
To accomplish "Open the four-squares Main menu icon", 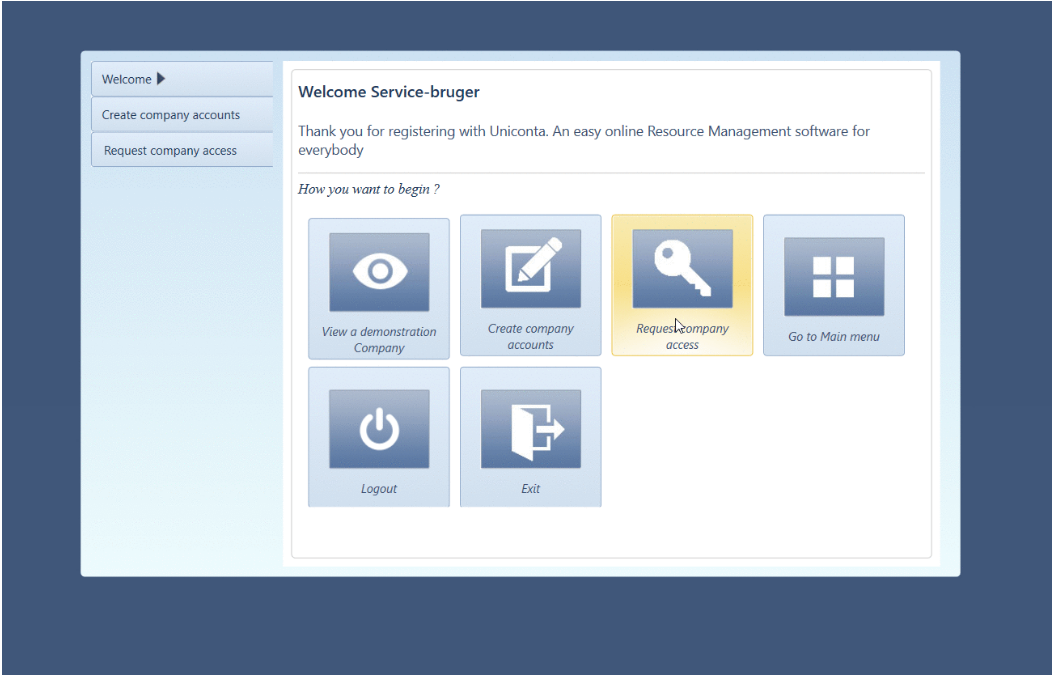I will click(834, 276).
